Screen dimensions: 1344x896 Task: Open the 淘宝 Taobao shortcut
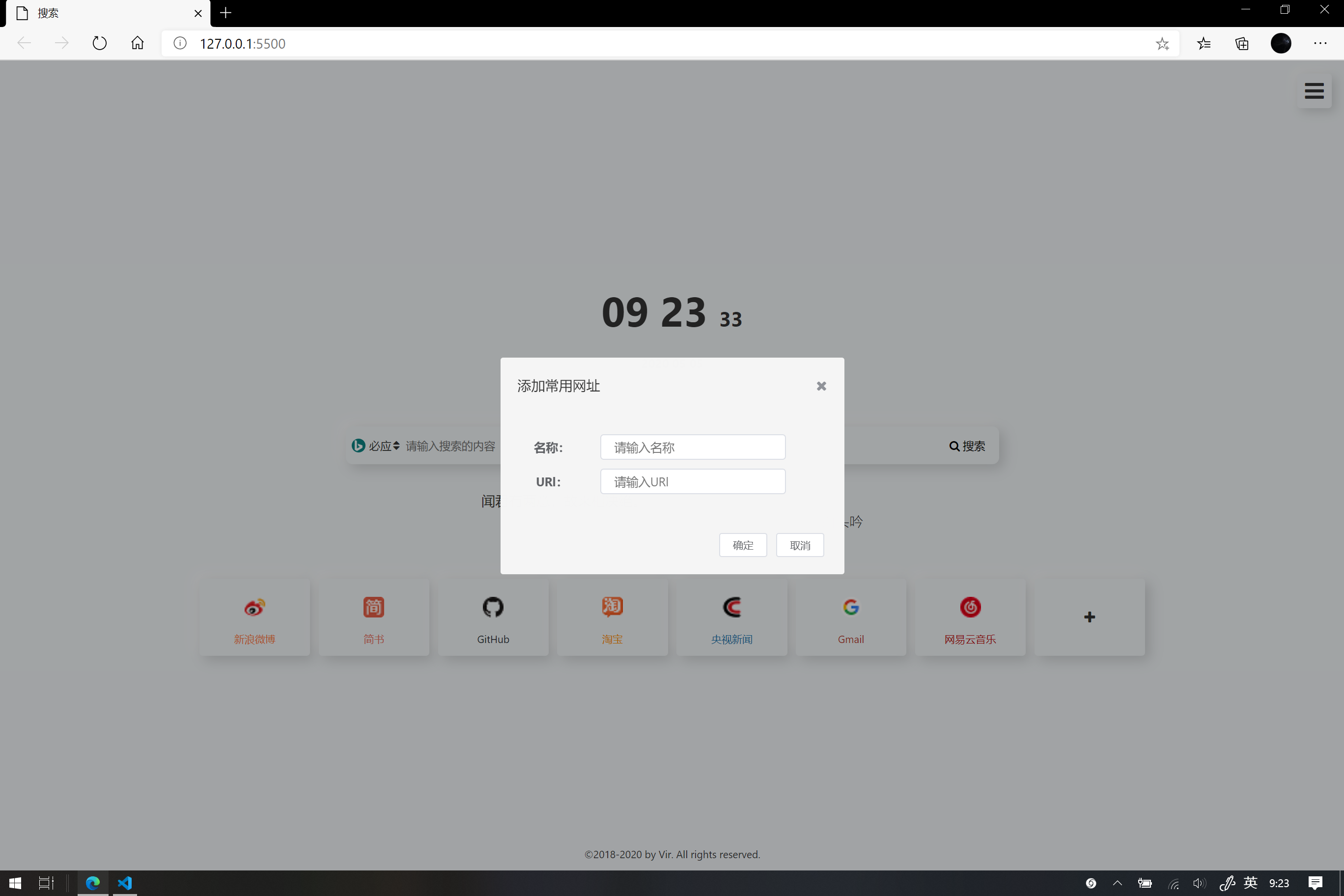[x=612, y=617]
